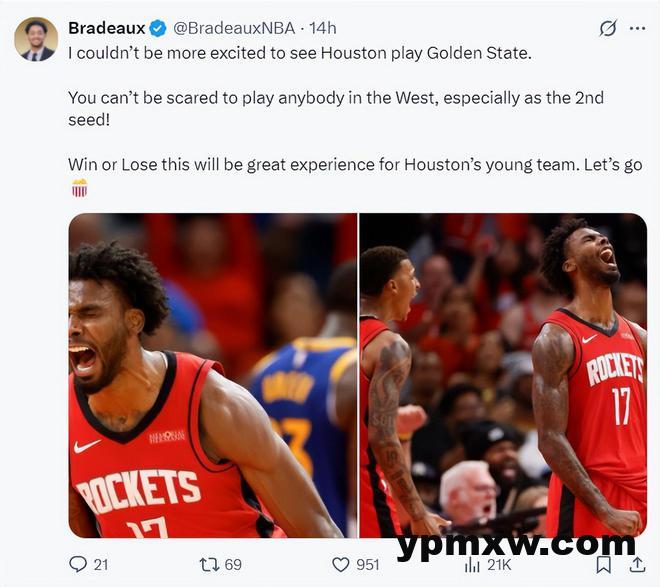Open Bradeaux profile avatar
Viewport: 660px width, 587px height.
(x=36, y=39)
